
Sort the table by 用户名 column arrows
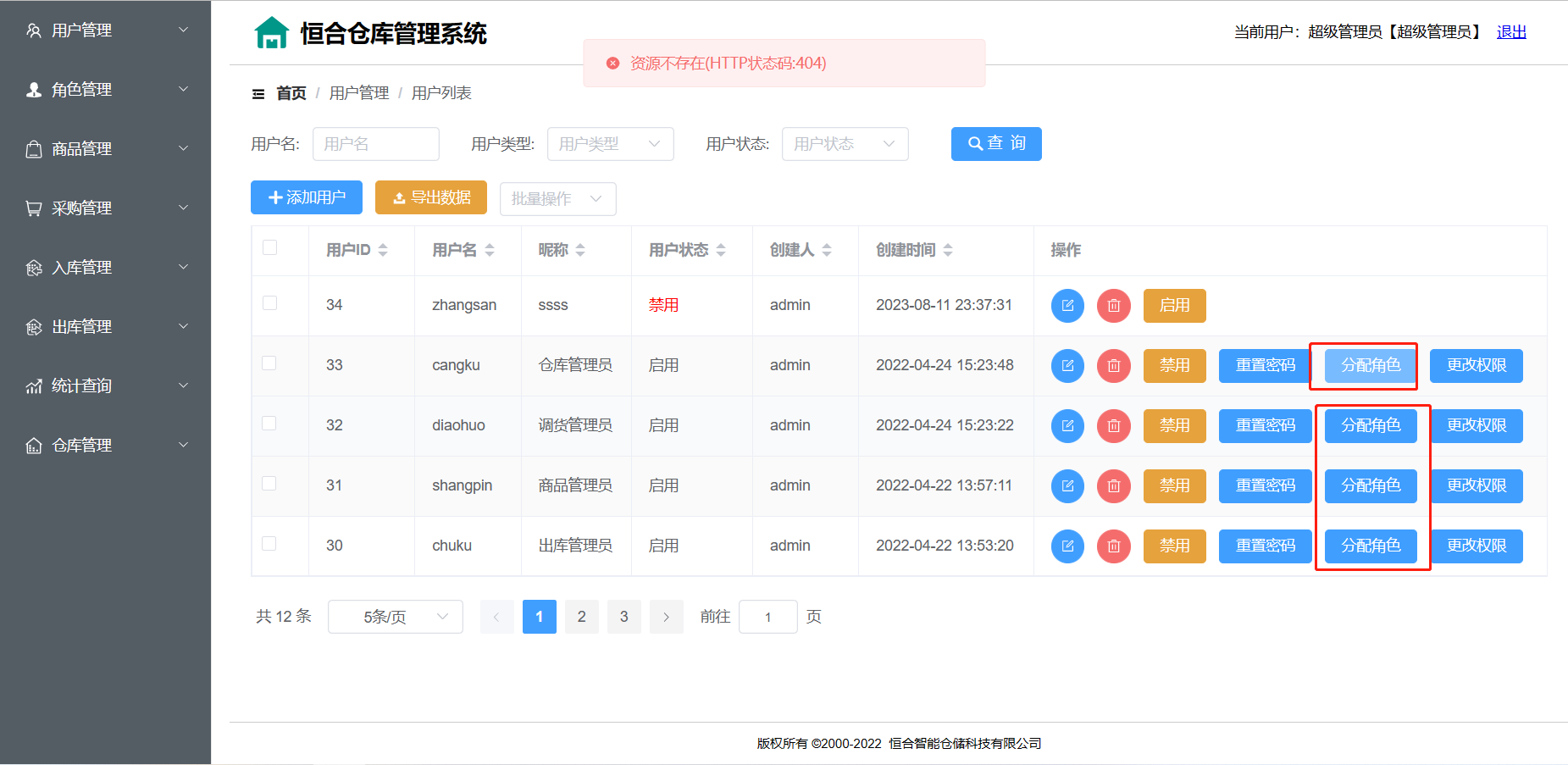click(490, 250)
